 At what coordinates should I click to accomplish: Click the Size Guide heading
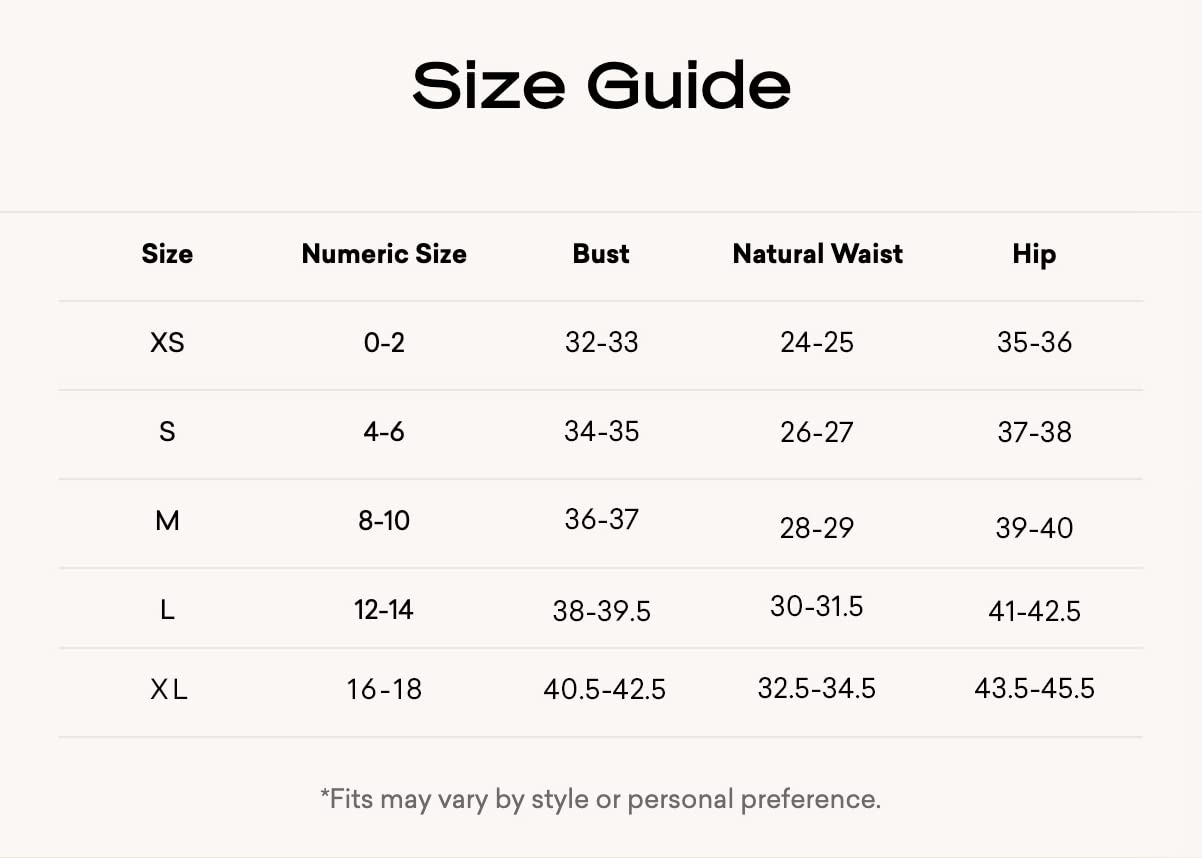tap(601, 85)
